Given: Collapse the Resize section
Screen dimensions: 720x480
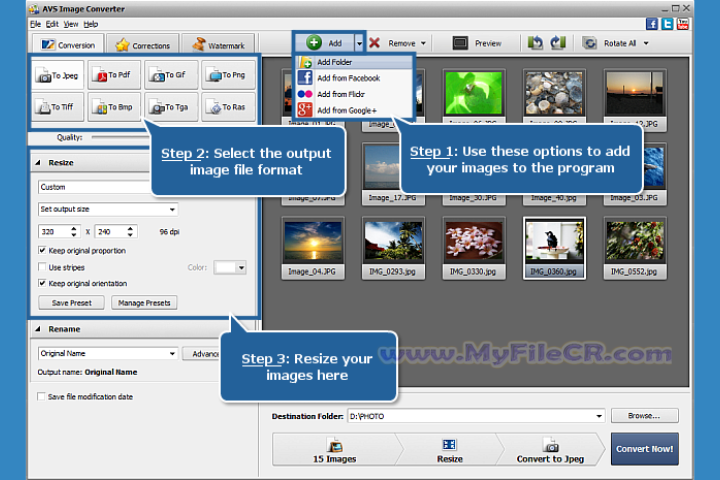Looking at the screenshot, I should [x=38, y=163].
